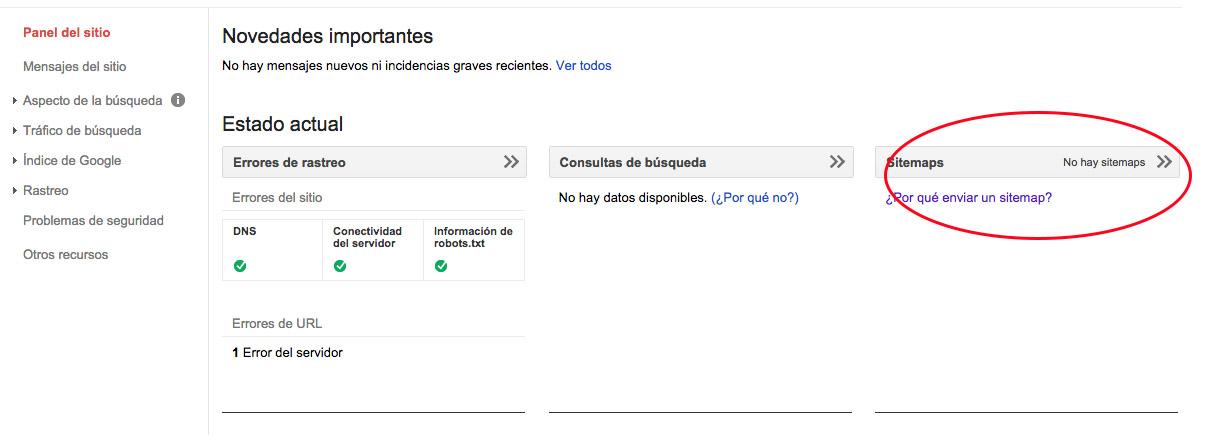
Task: Click ¿Por qué enviar un sitemap? link
Action: 968,198
